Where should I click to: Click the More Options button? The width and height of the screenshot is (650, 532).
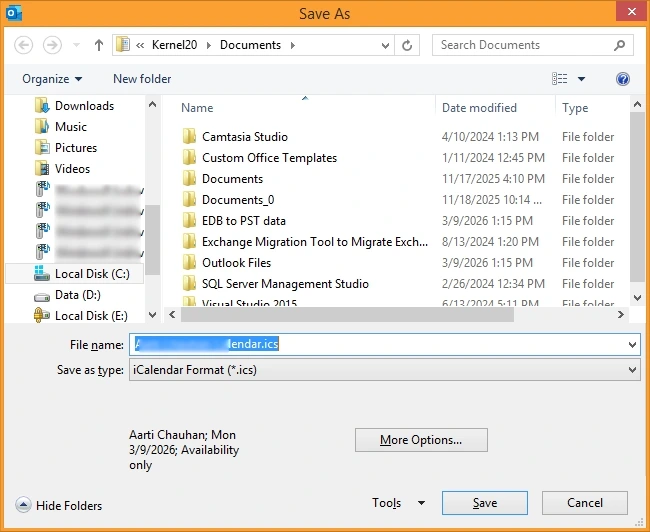(421, 440)
